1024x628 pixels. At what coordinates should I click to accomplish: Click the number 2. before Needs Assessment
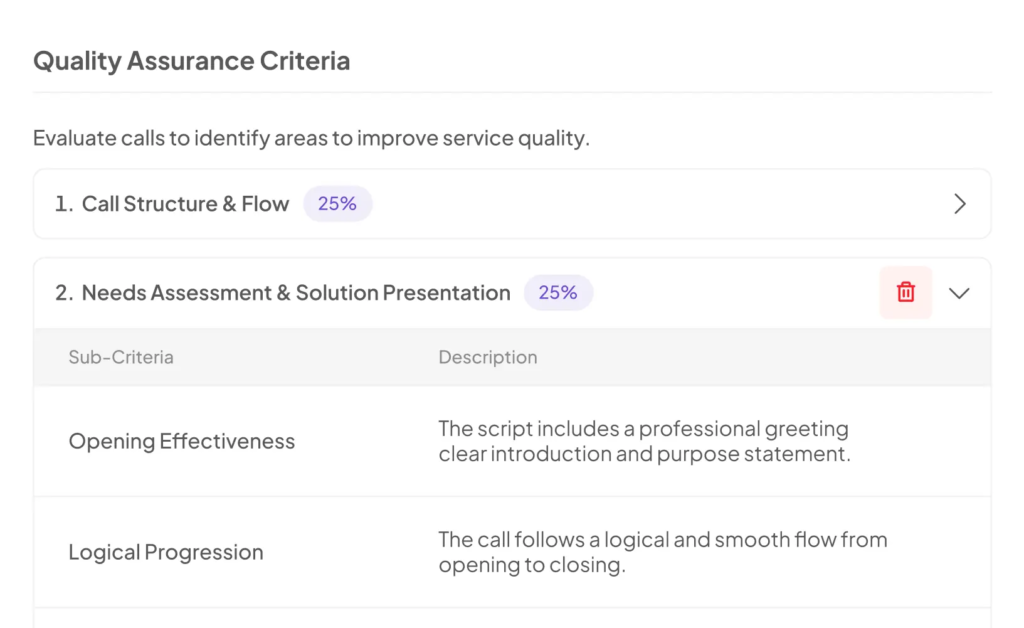[64, 292]
